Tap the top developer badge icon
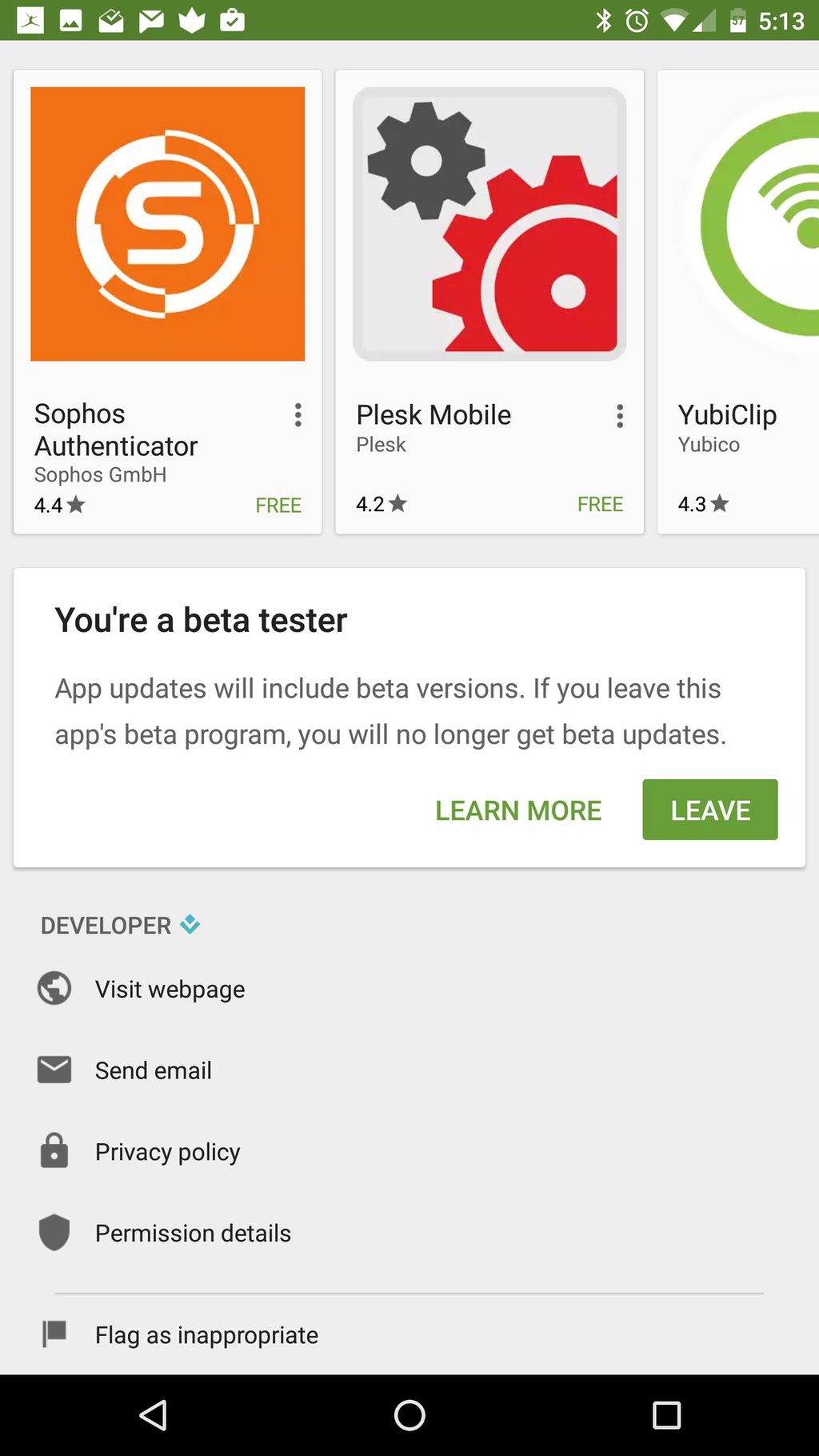This screenshot has width=819, height=1456. [x=190, y=925]
